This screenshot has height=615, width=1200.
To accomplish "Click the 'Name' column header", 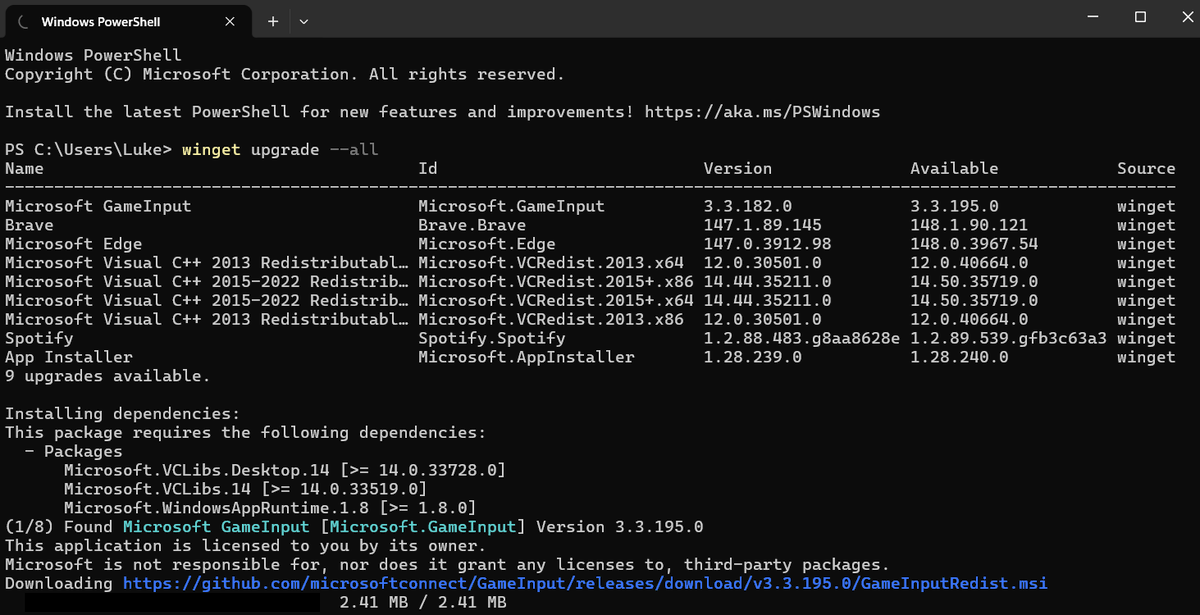I will point(24,169).
